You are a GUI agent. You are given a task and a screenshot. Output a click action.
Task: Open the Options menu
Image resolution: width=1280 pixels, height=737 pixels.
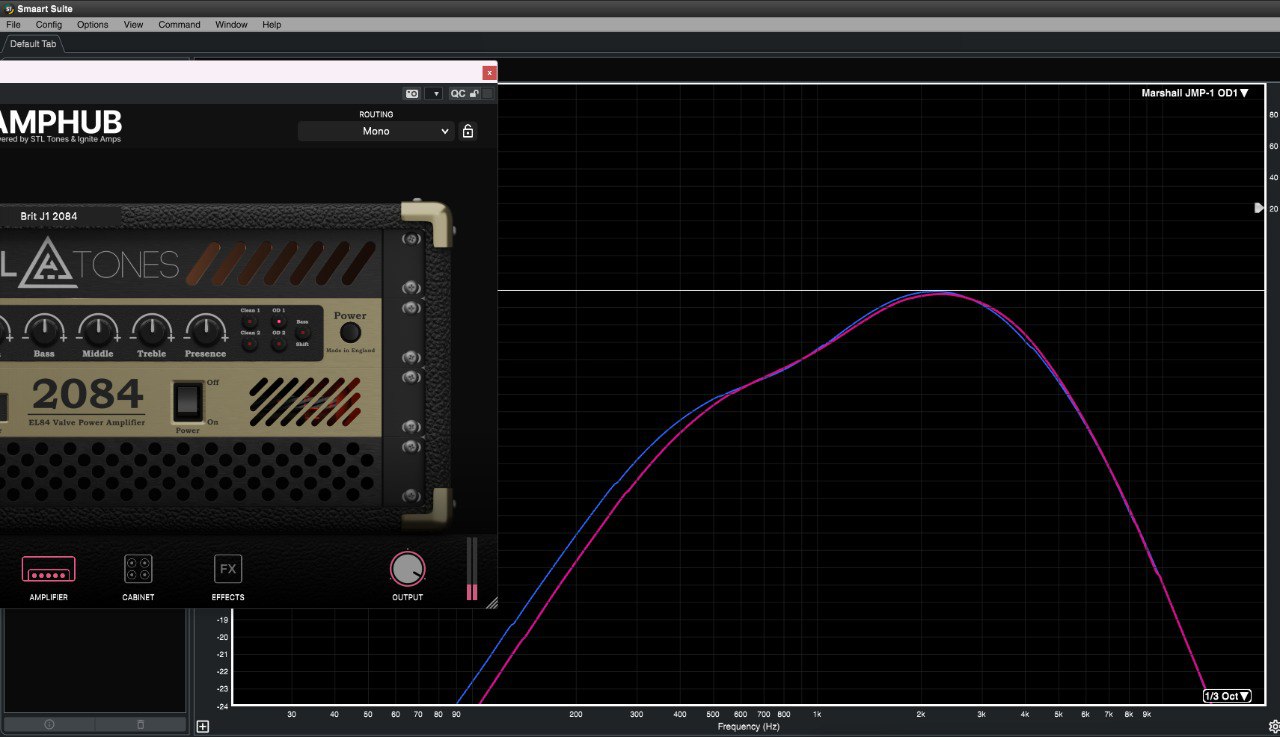click(92, 24)
